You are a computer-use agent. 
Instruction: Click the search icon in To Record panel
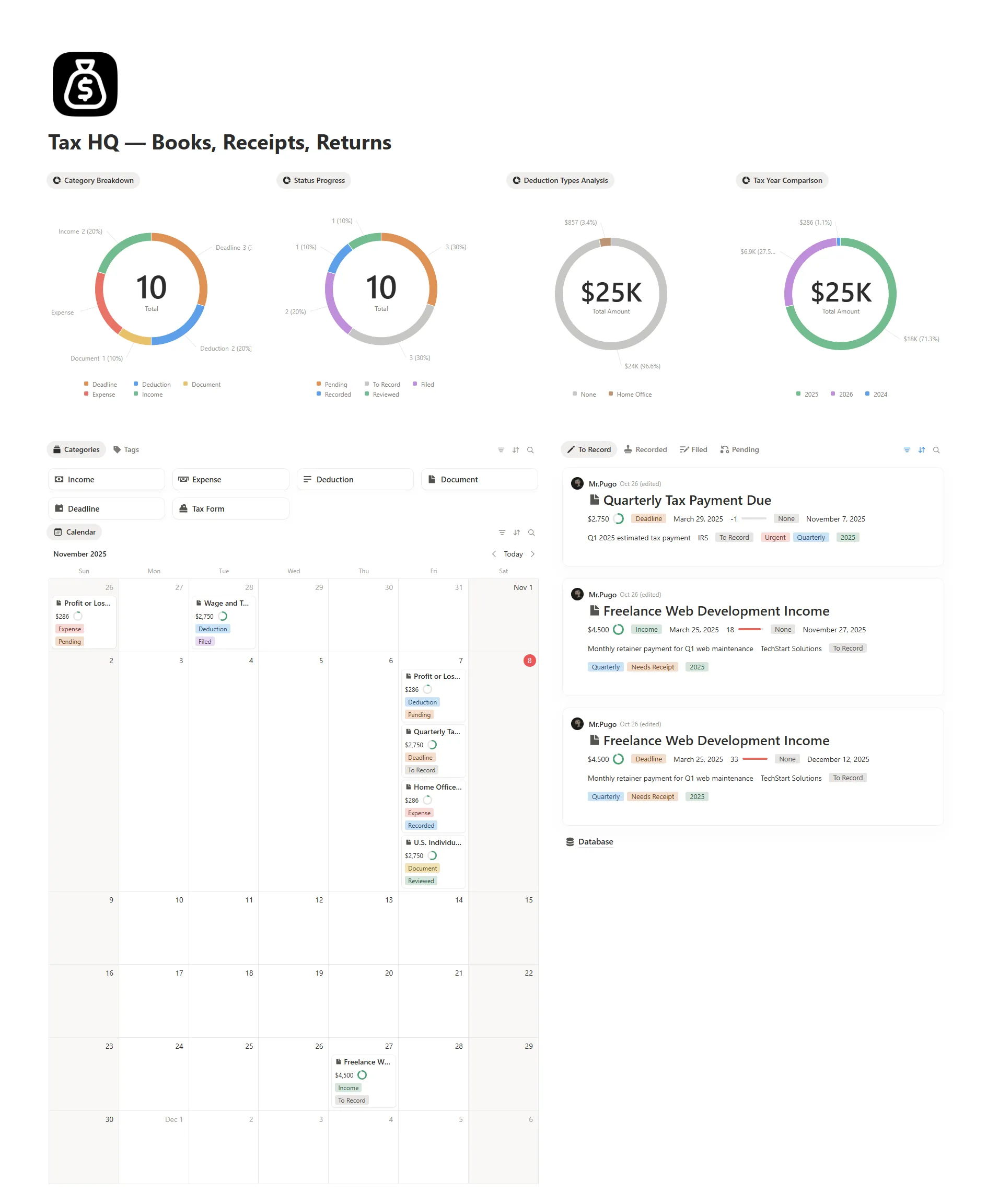936,450
